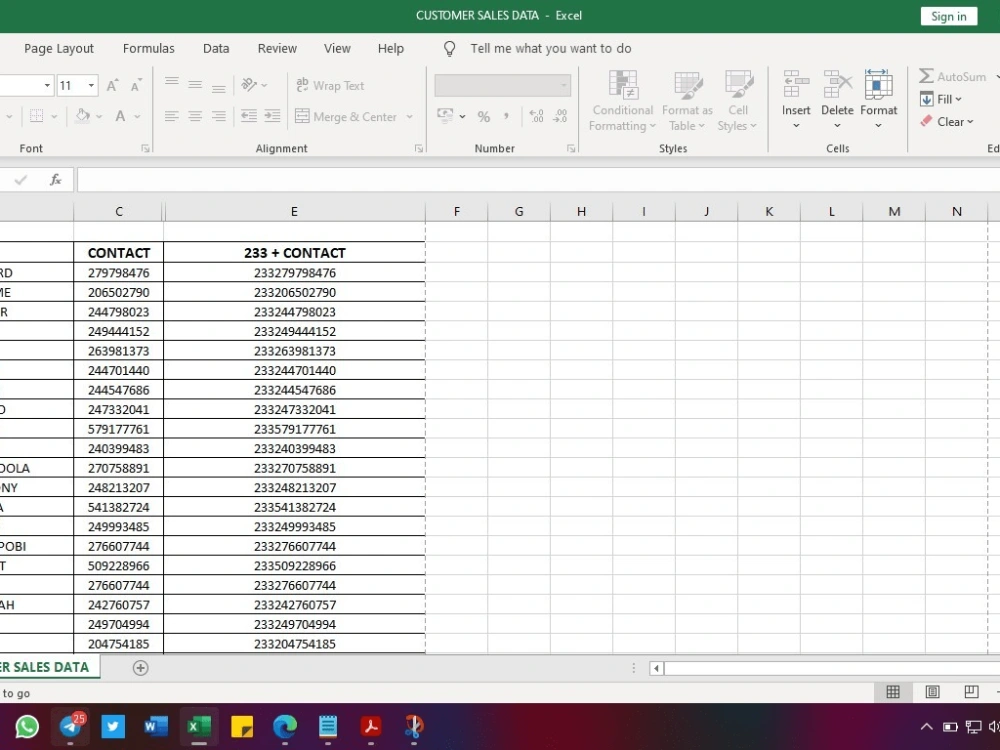Viewport: 1000px width, 750px height.
Task: Apply Percent Style format
Action: tap(484, 117)
